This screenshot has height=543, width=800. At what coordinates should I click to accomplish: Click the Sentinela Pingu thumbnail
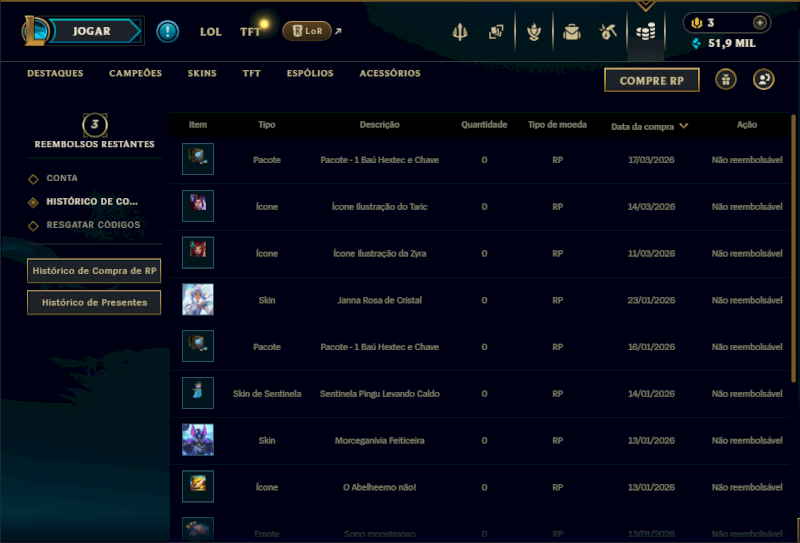(198, 393)
